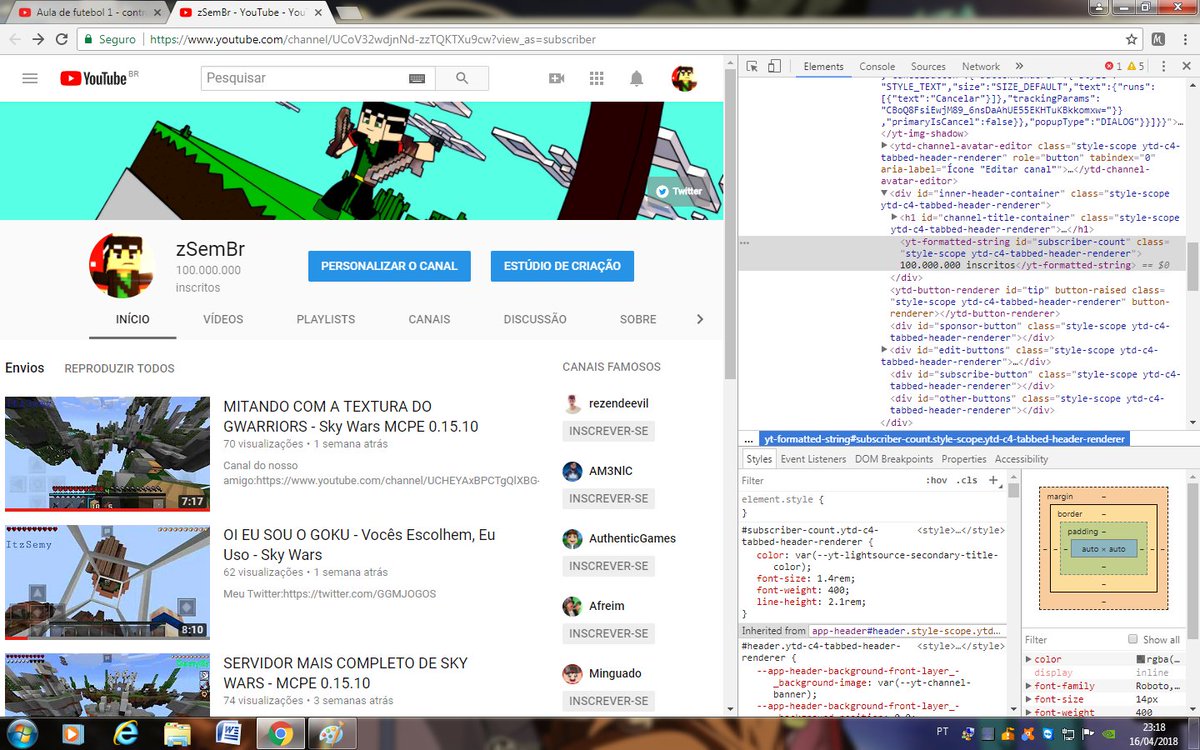
Task: Open the account avatar menu in YouTube header
Action: tap(684, 78)
